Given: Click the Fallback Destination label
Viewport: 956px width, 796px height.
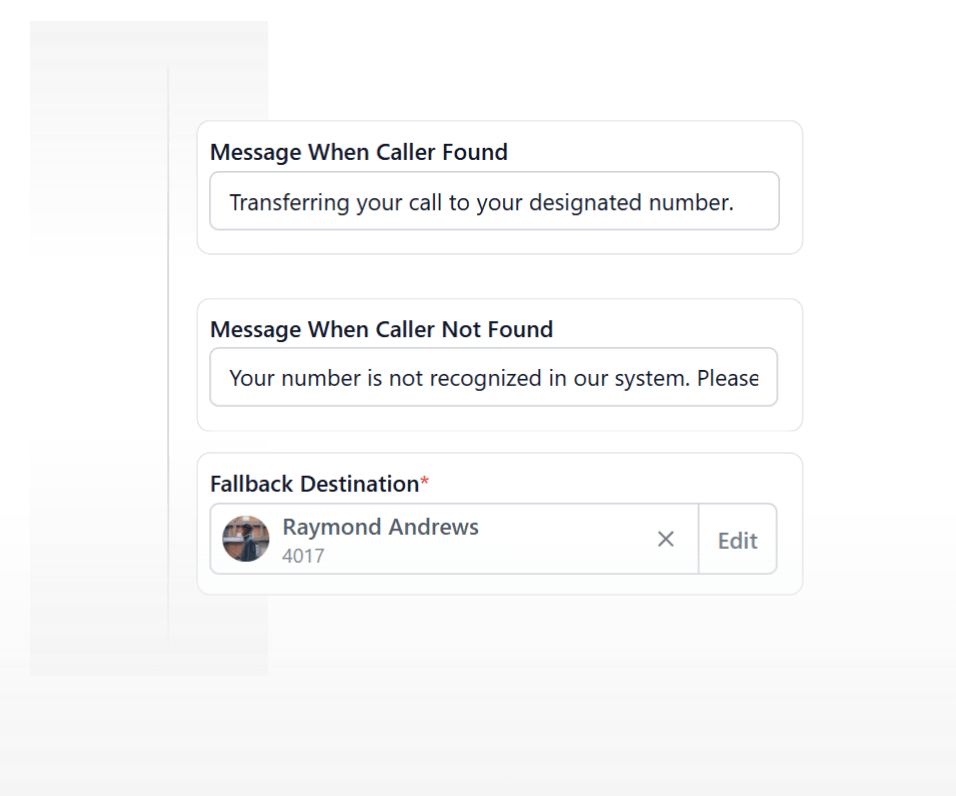Looking at the screenshot, I should tap(312, 483).
